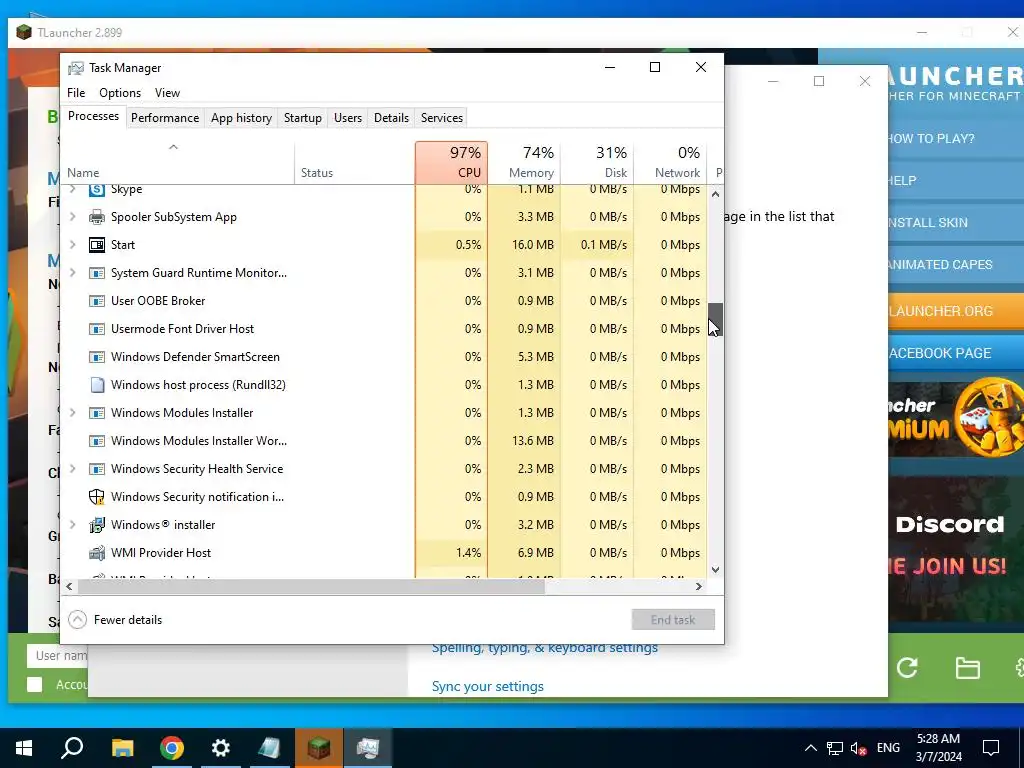Viewport: 1024px width, 768px height.
Task: Expand System Guard Runtime Monitor row
Action: coord(72,273)
